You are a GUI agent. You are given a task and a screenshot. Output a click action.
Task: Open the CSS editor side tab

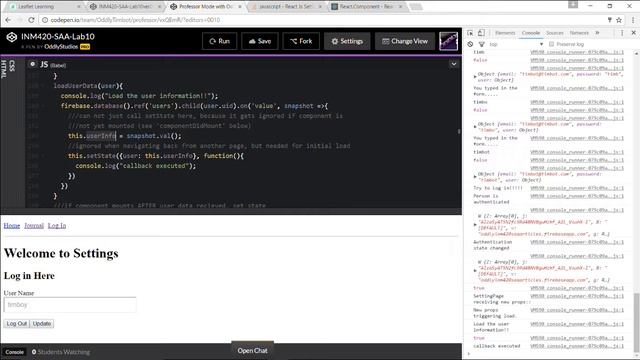tap(11, 66)
